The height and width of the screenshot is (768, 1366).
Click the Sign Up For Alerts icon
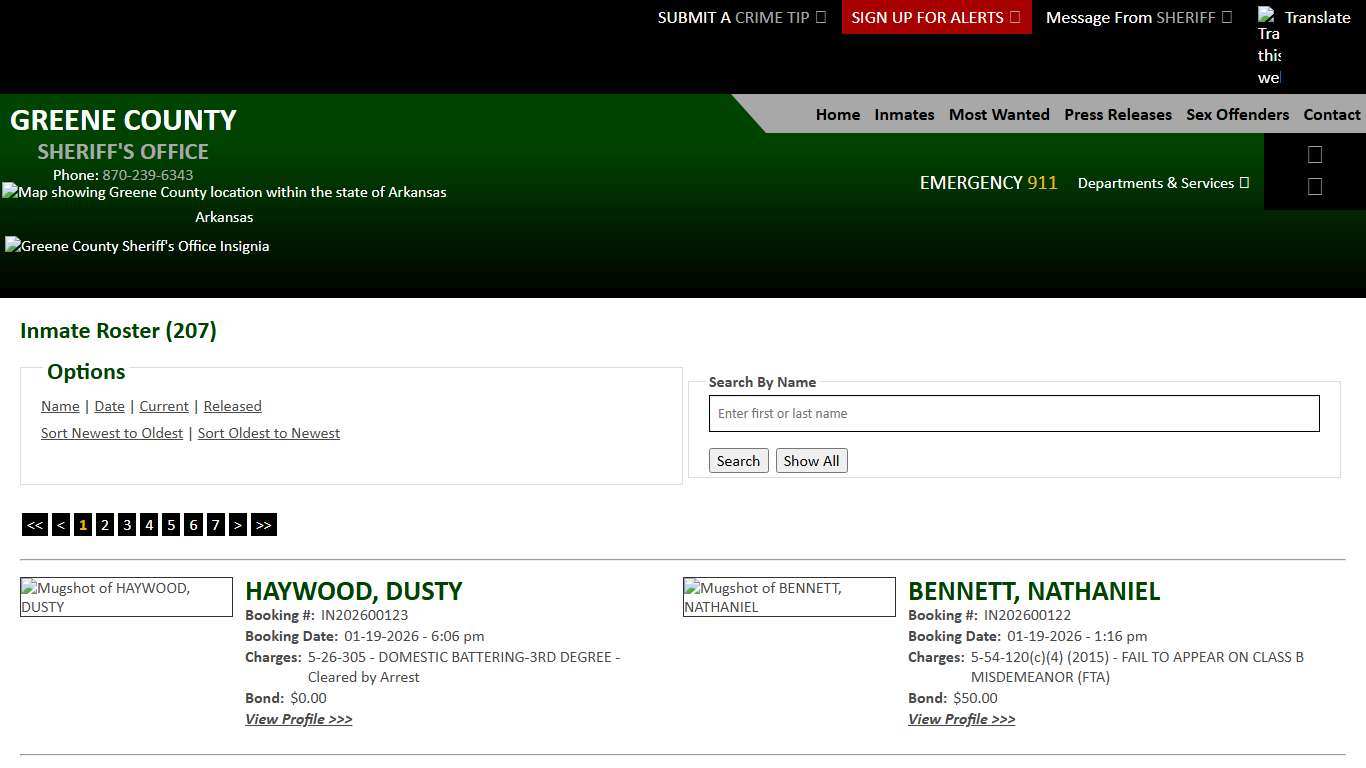[1013, 17]
